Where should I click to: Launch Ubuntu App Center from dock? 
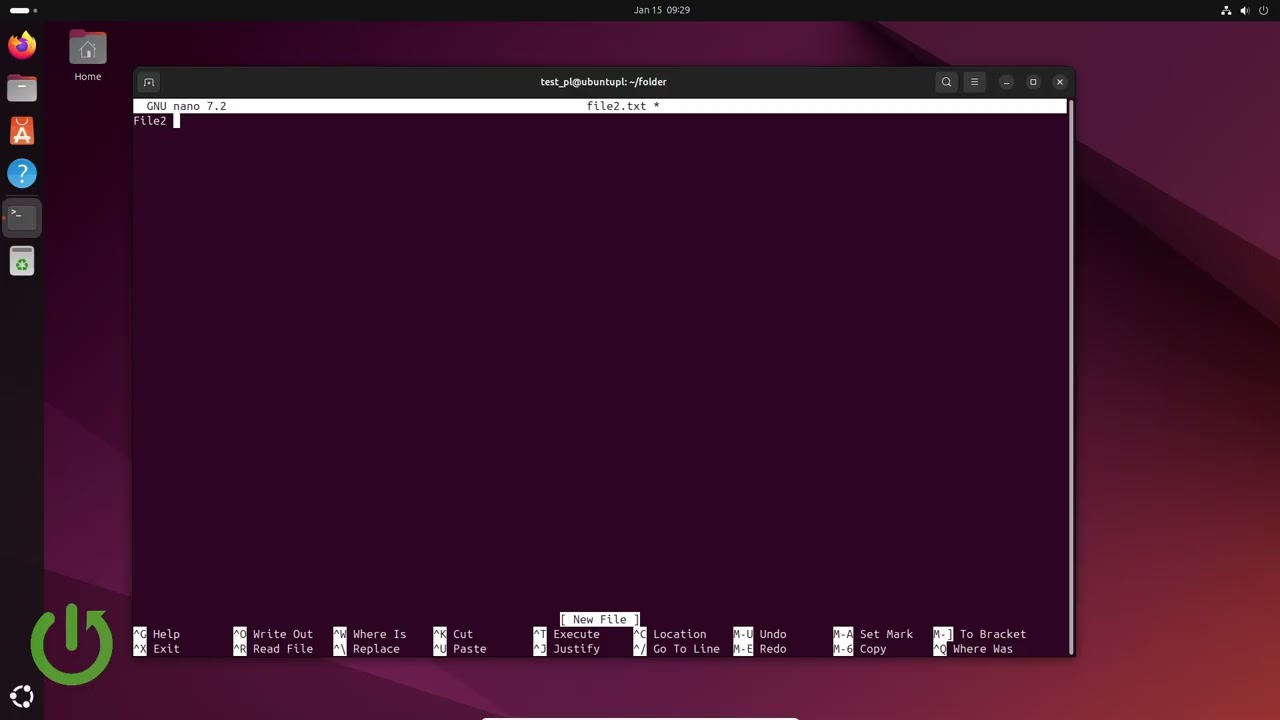[x=22, y=131]
